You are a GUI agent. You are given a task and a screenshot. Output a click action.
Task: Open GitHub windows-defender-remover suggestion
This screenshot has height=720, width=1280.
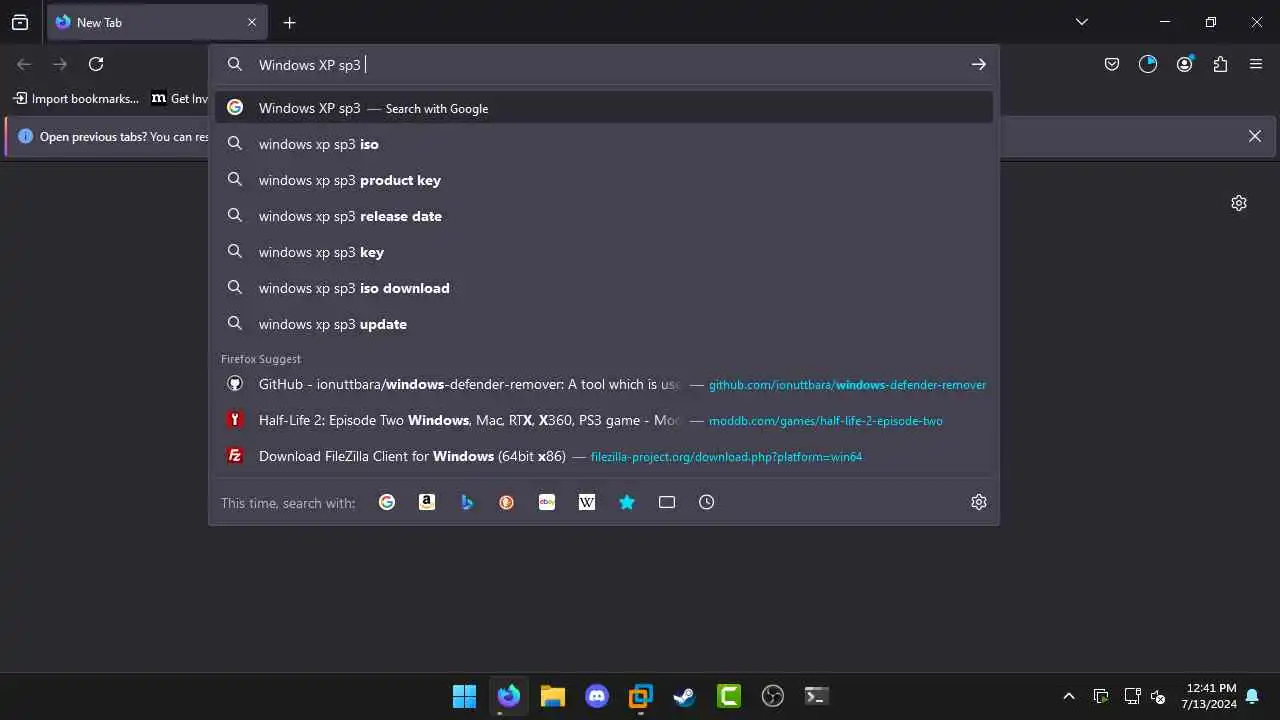(604, 384)
